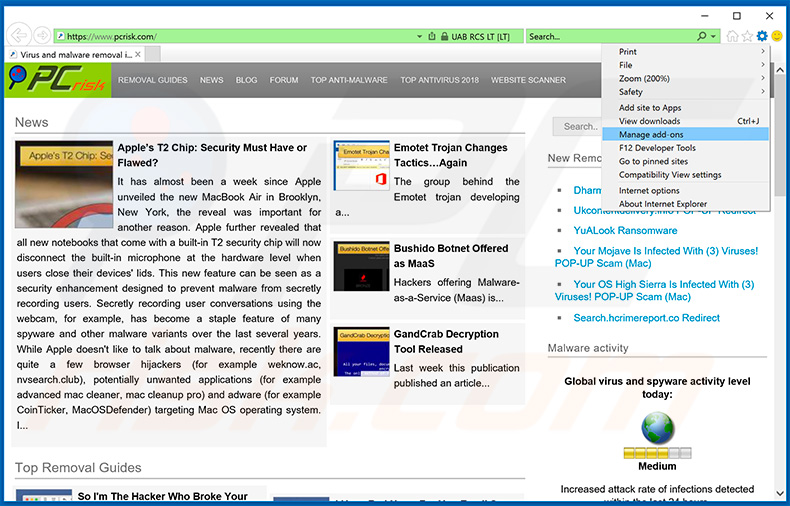
Task: Open GandCrab Decryption Tool Released article
Action: tap(446, 342)
